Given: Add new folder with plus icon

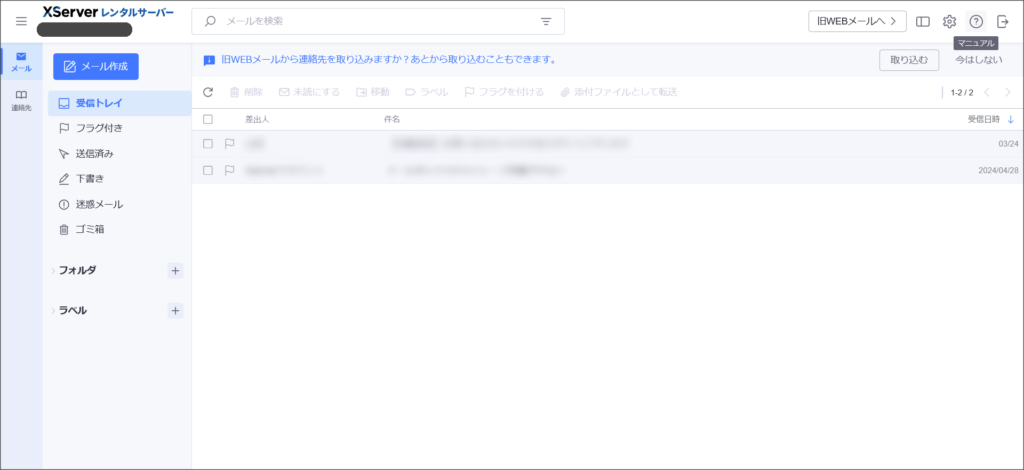Looking at the screenshot, I should coord(175,270).
